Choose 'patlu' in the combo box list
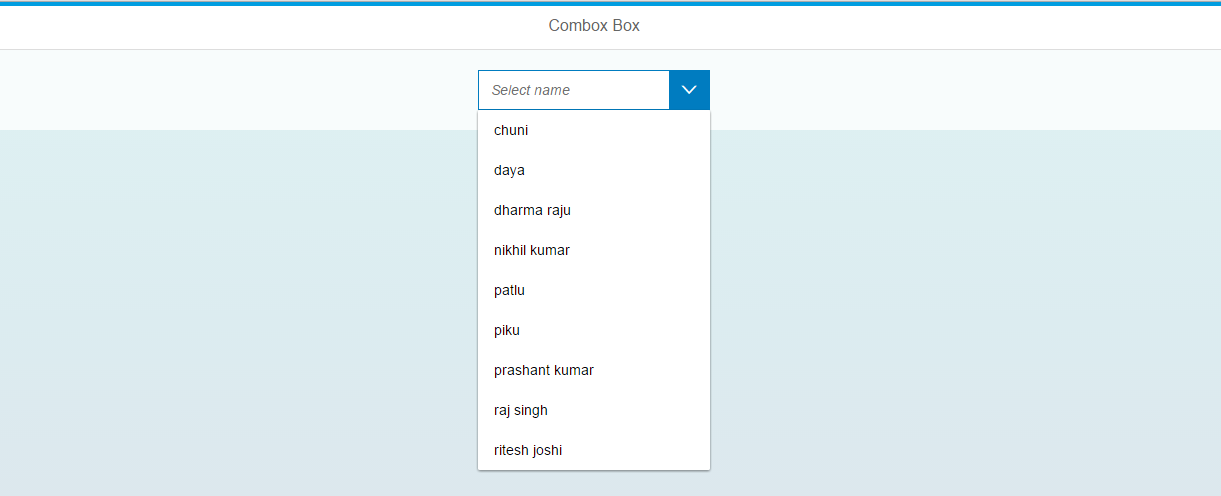The height and width of the screenshot is (496, 1221). (594, 290)
